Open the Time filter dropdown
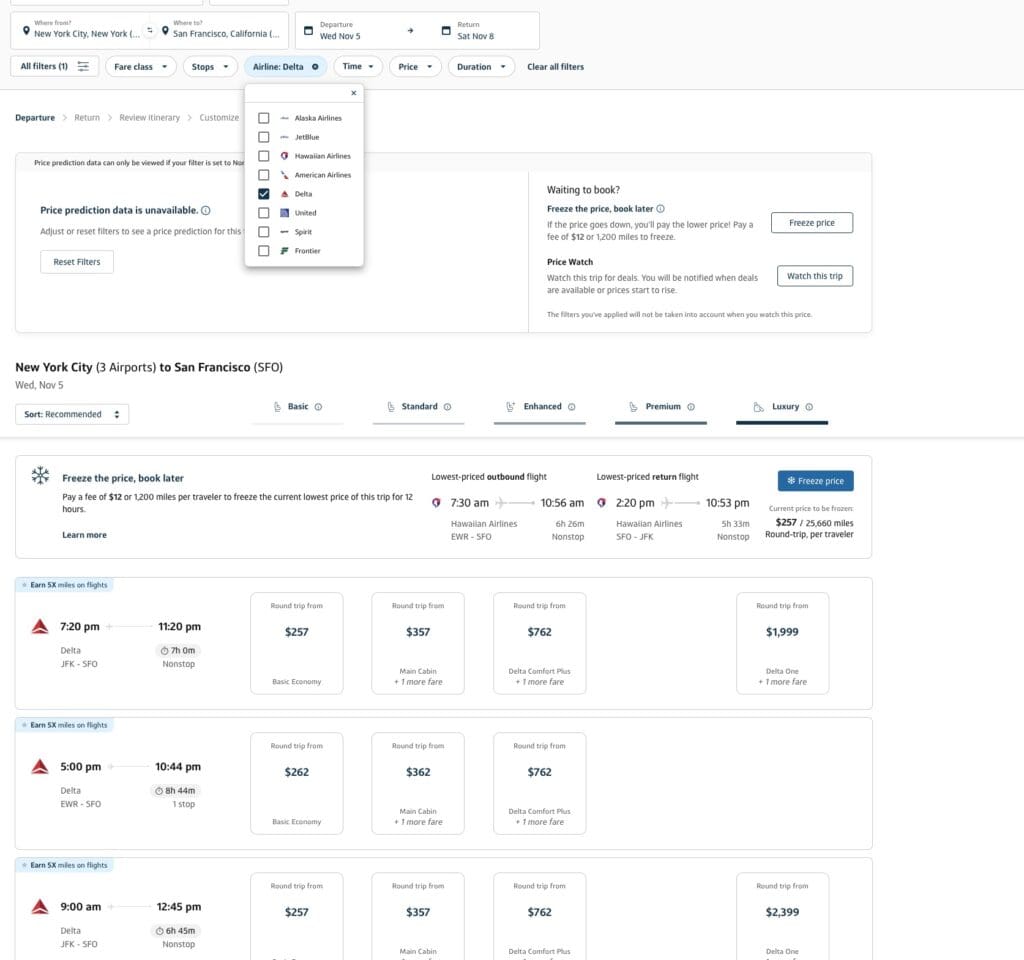1024x960 pixels. 358,67
